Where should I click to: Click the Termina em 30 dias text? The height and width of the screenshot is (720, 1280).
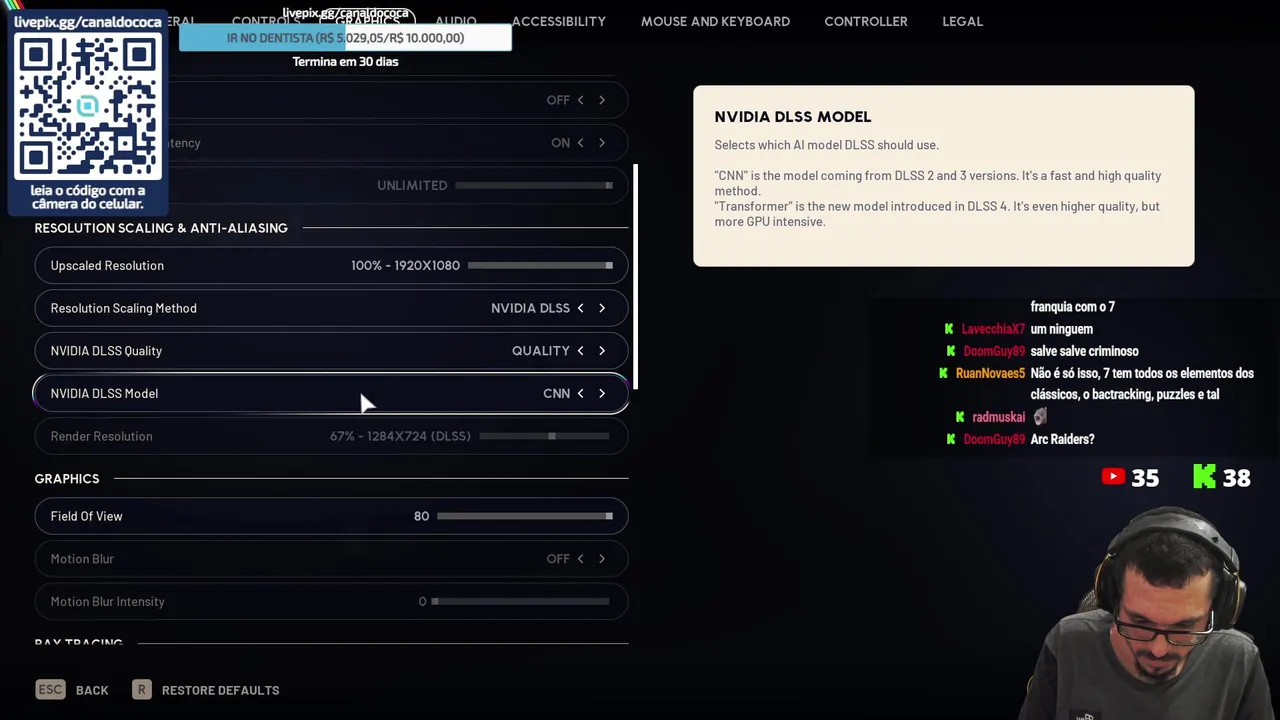coord(345,61)
